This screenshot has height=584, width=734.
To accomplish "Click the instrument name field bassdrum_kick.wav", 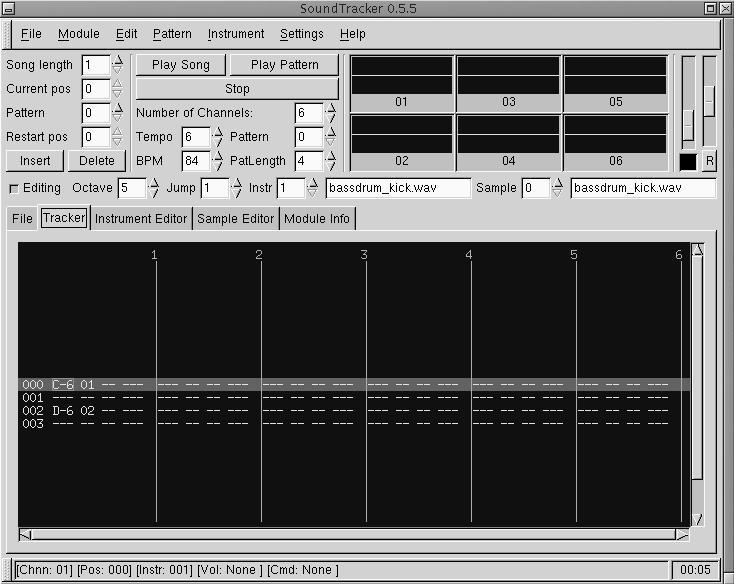I will pyautogui.click(x=398, y=188).
